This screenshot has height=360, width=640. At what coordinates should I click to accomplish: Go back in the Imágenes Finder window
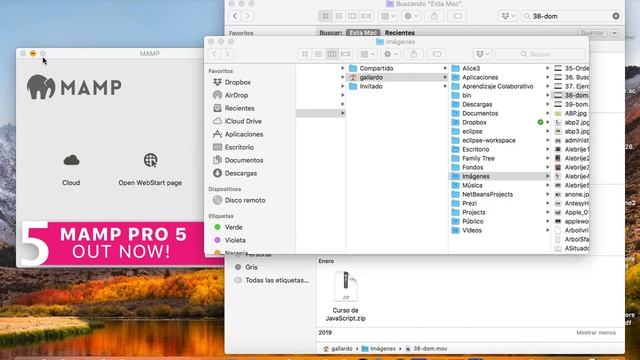point(214,54)
